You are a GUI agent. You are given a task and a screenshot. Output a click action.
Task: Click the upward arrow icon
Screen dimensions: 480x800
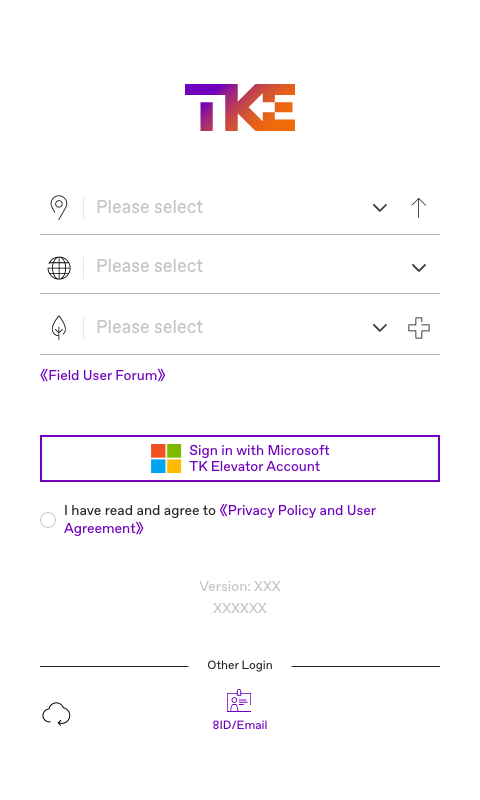click(419, 208)
